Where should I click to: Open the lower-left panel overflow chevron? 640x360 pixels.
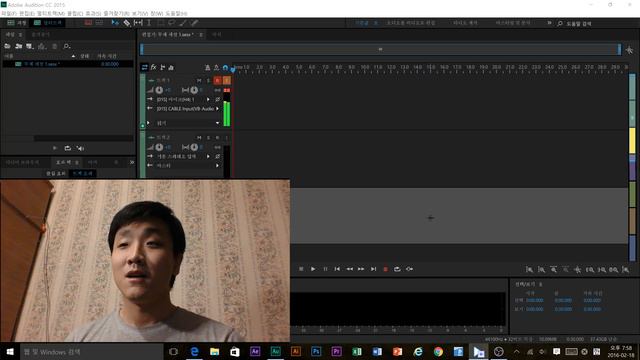click(x=132, y=162)
